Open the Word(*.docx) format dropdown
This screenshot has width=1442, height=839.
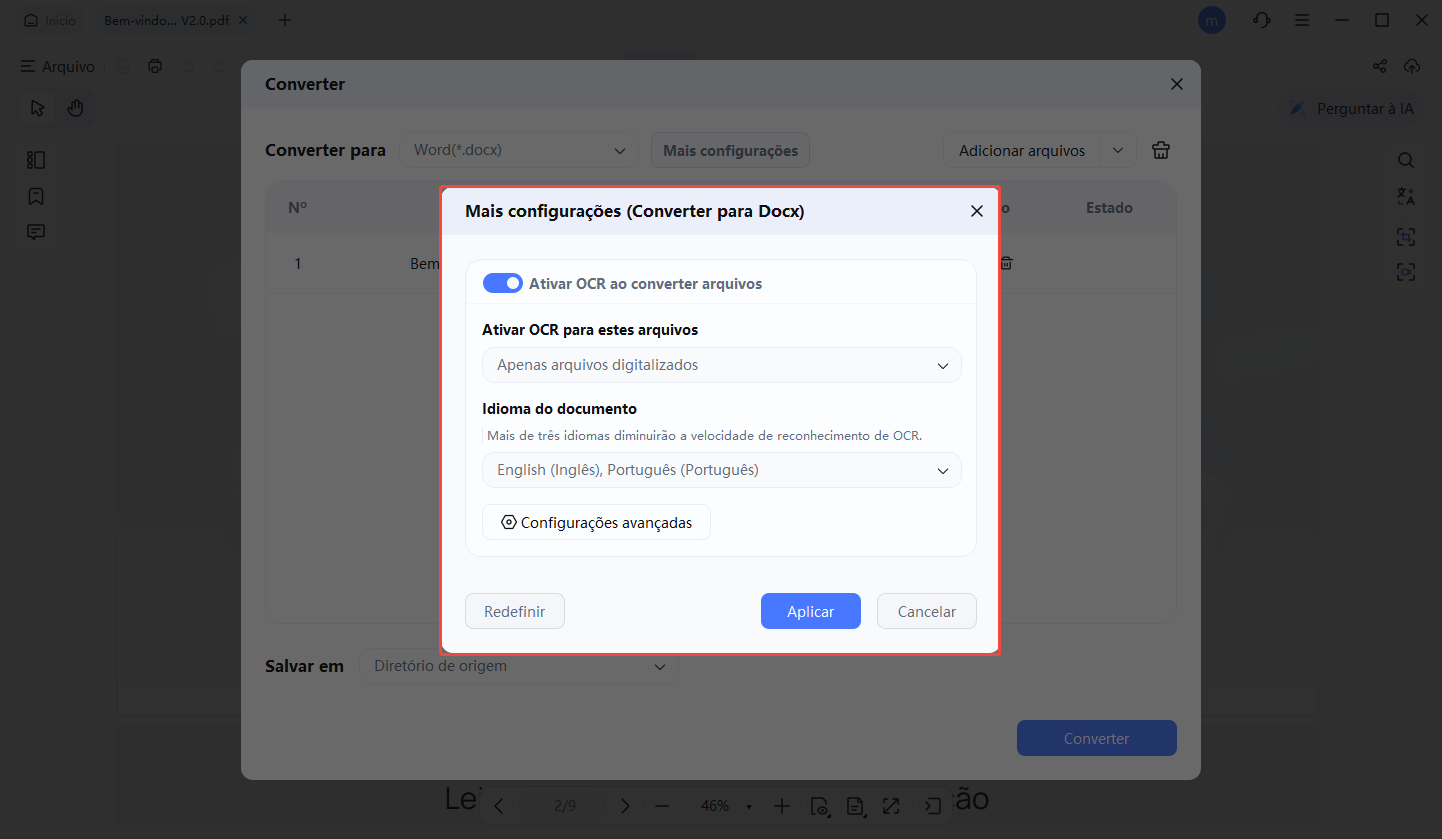[519, 150]
